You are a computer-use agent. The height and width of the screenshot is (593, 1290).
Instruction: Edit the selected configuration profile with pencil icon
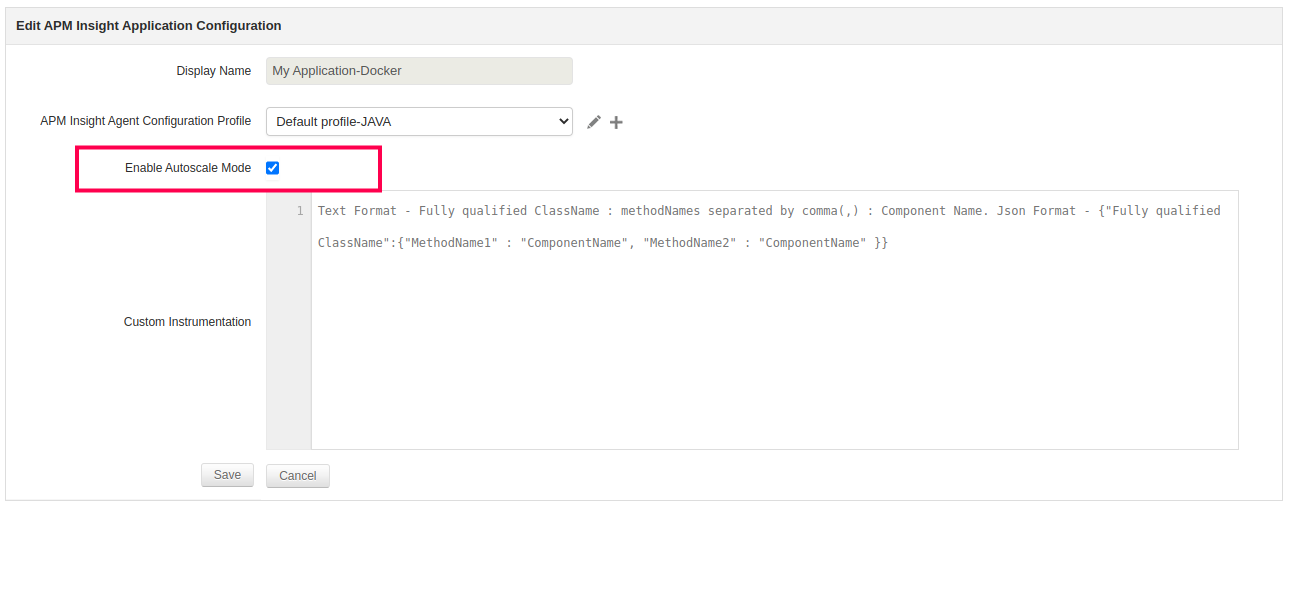594,122
